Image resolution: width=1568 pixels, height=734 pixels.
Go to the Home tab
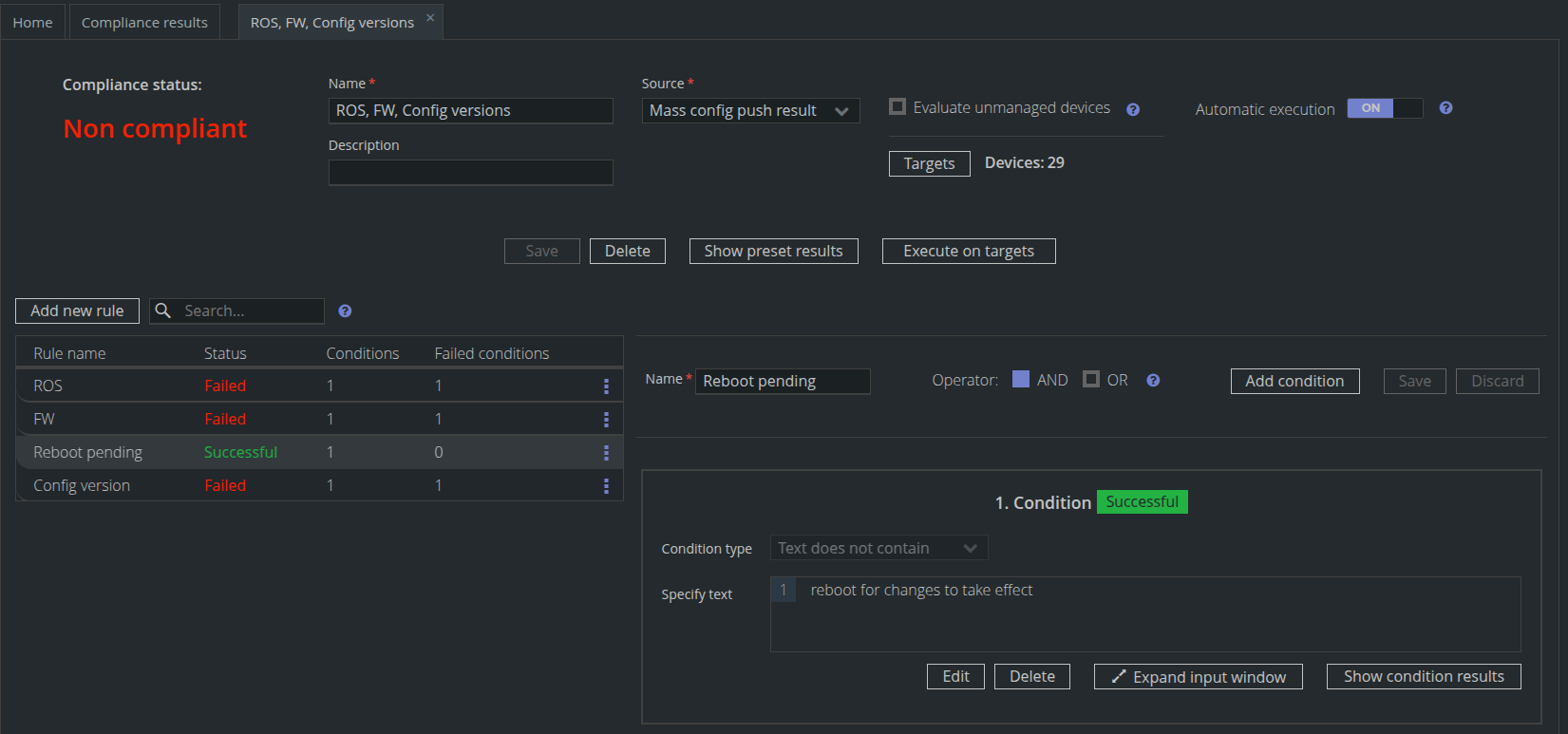tap(32, 22)
